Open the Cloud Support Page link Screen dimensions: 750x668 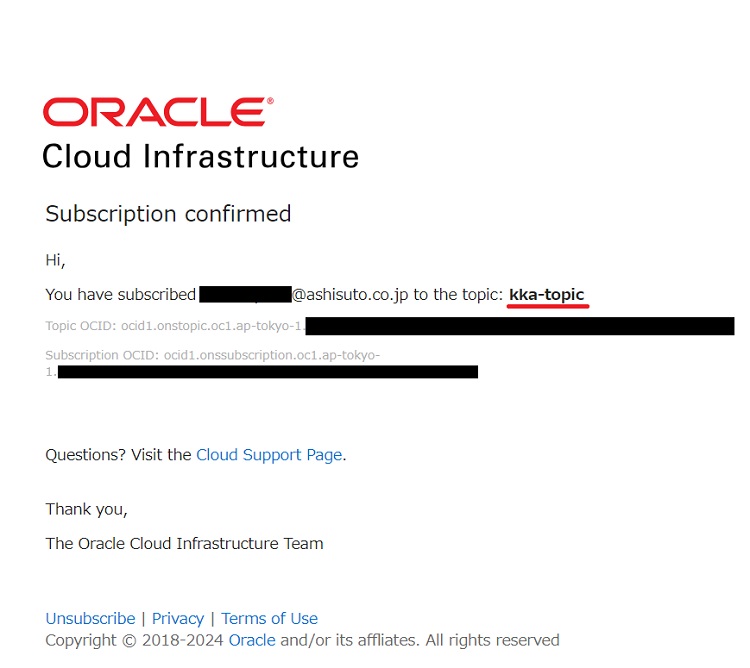coord(269,455)
